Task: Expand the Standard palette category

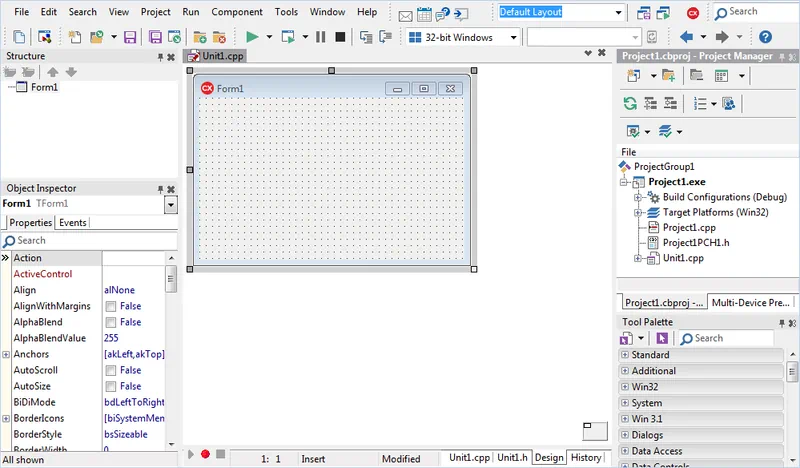Action: [624, 355]
